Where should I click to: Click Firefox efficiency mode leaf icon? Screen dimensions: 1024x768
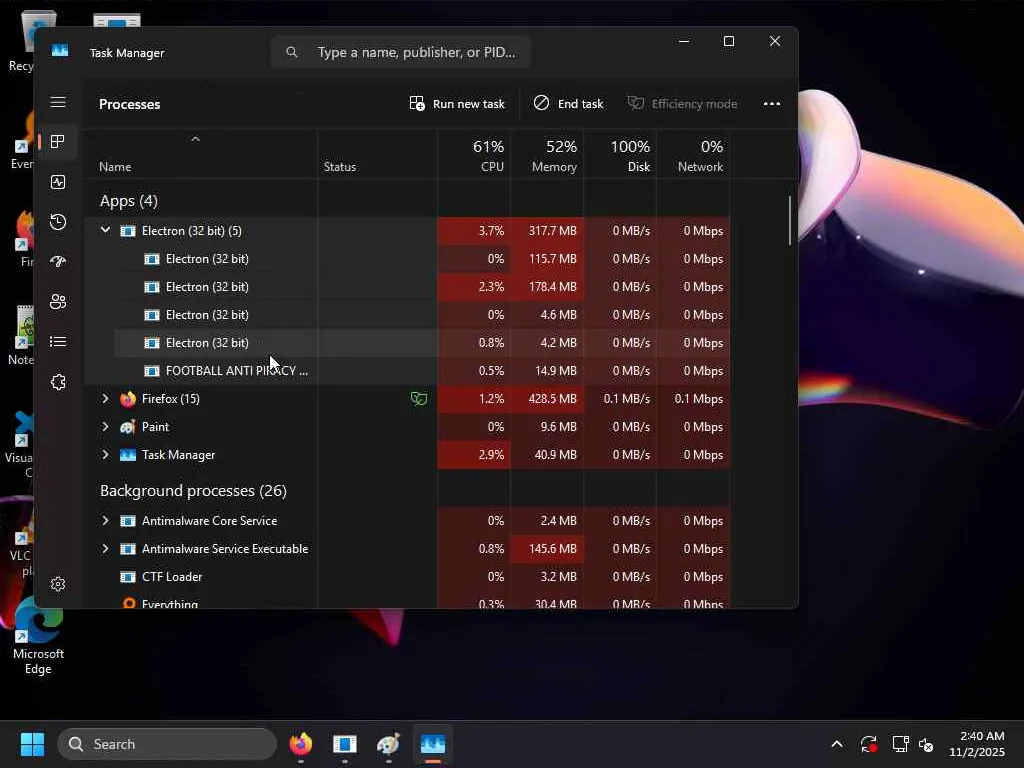click(x=419, y=398)
